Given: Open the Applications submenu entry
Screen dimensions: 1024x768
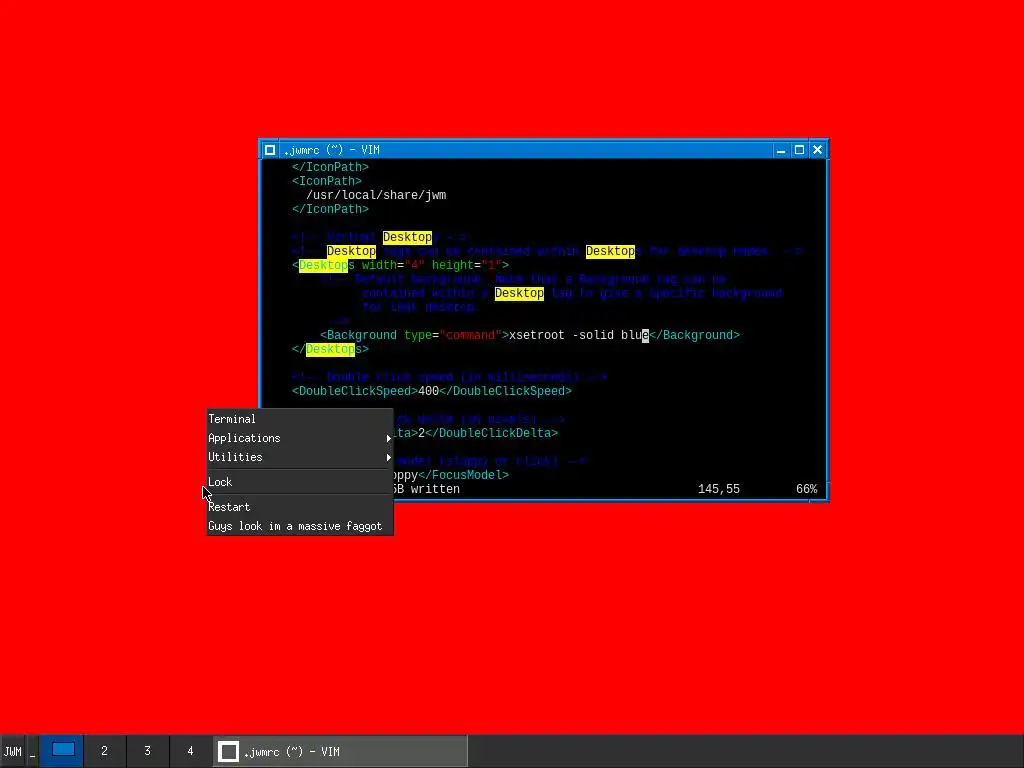Looking at the screenshot, I should pyautogui.click(x=300, y=438).
